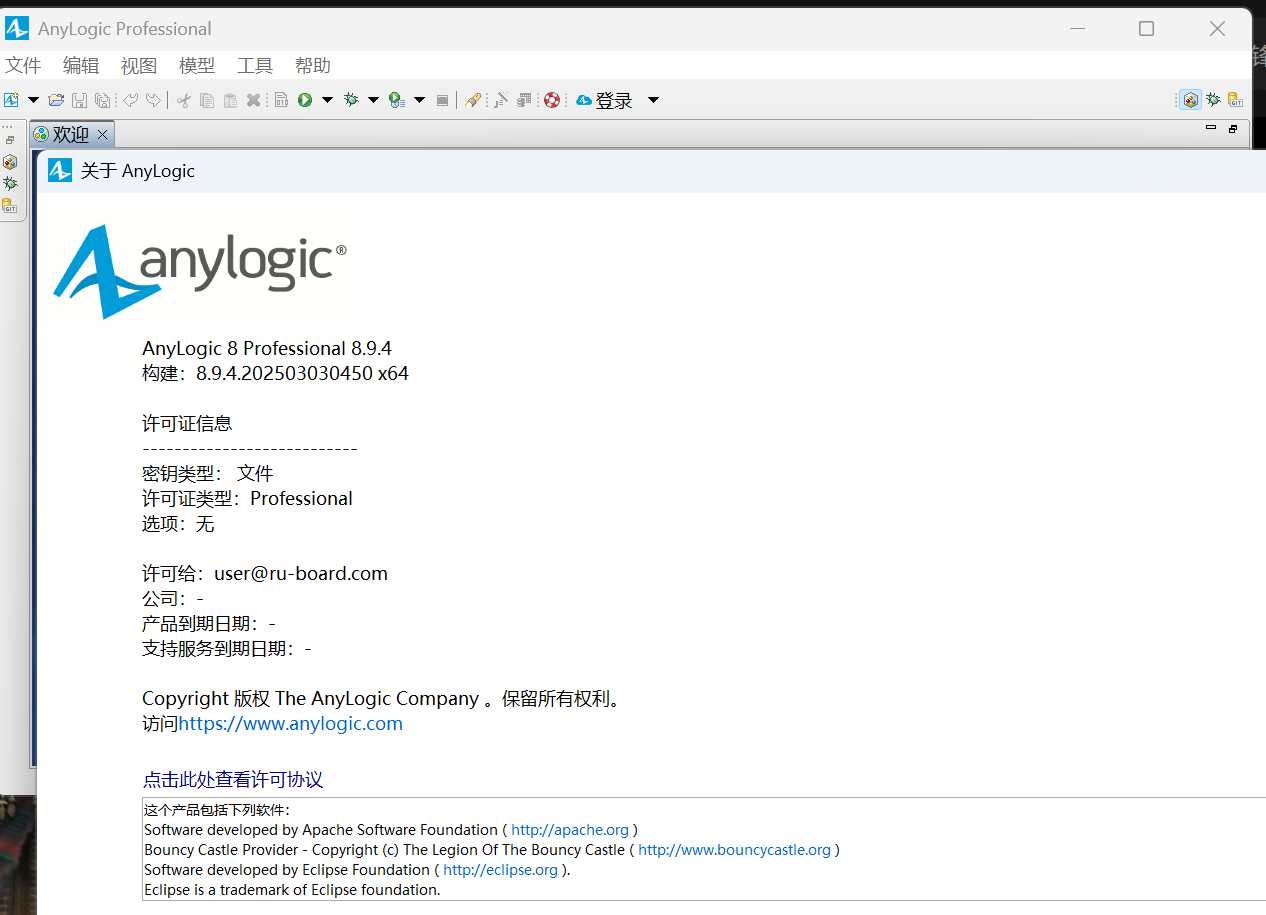
Task: Select the 欢迎 tab
Action: 71,134
